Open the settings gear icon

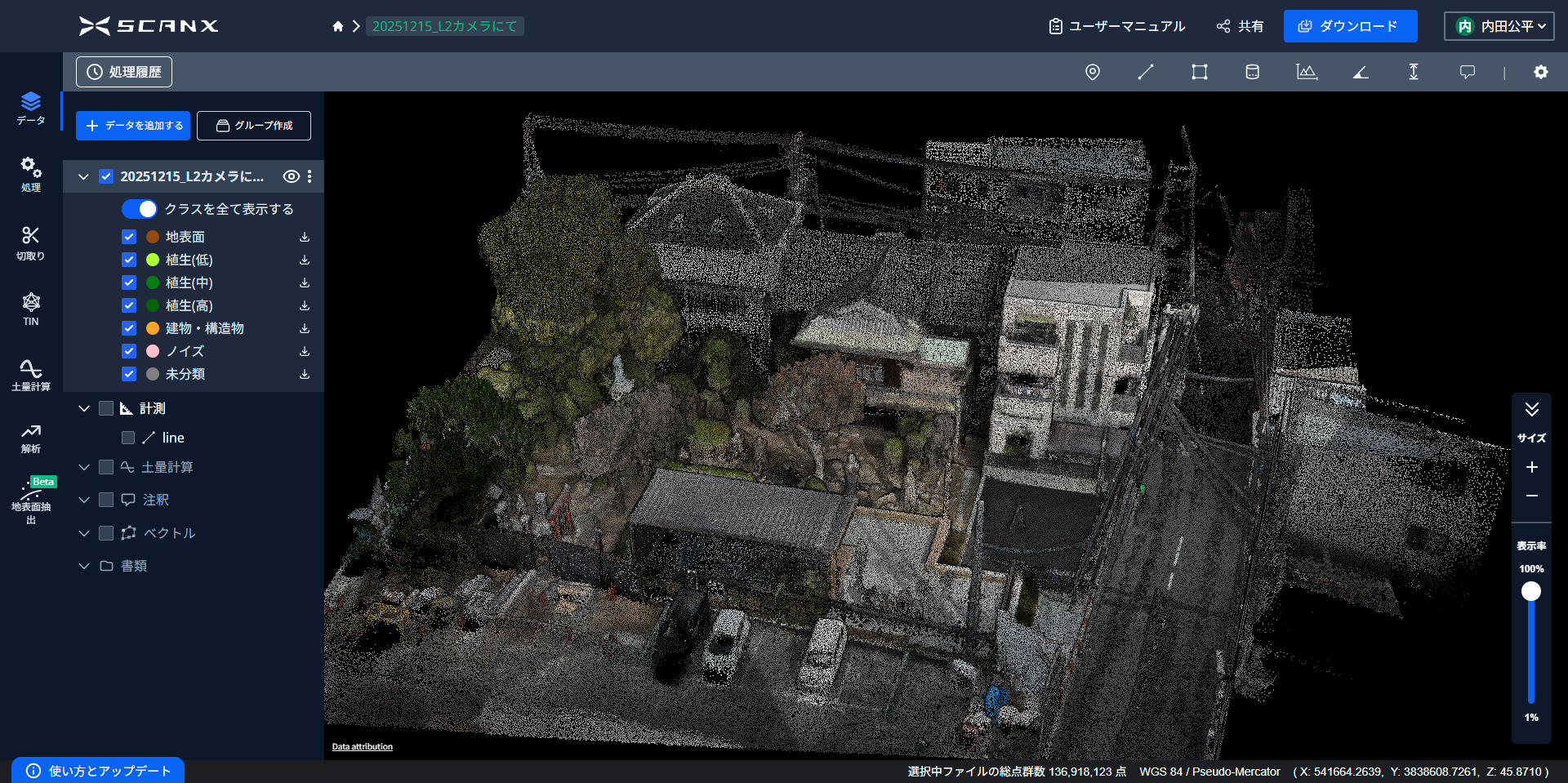pos(1540,72)
